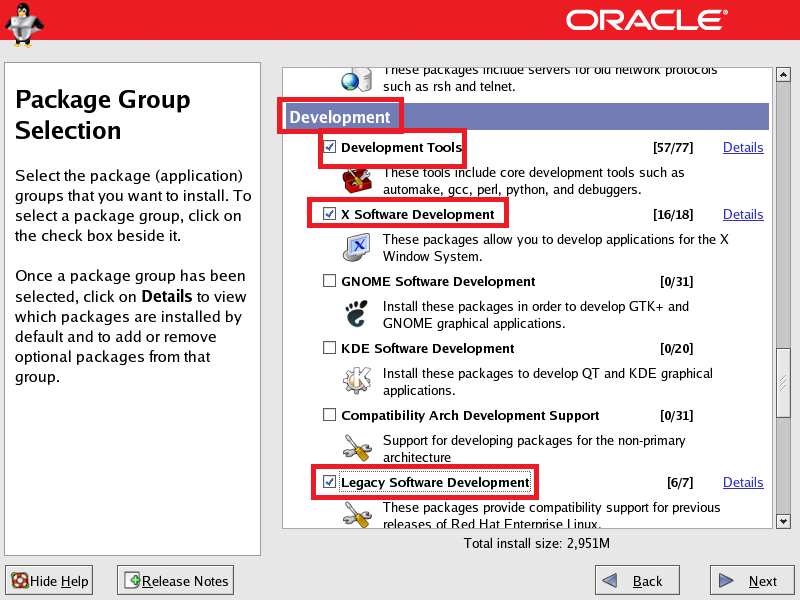Image resolution: width=800 pixels, height=600 pixels.
Task: Check the GNOME Software Development checkbox
Action: pos(330,281)
